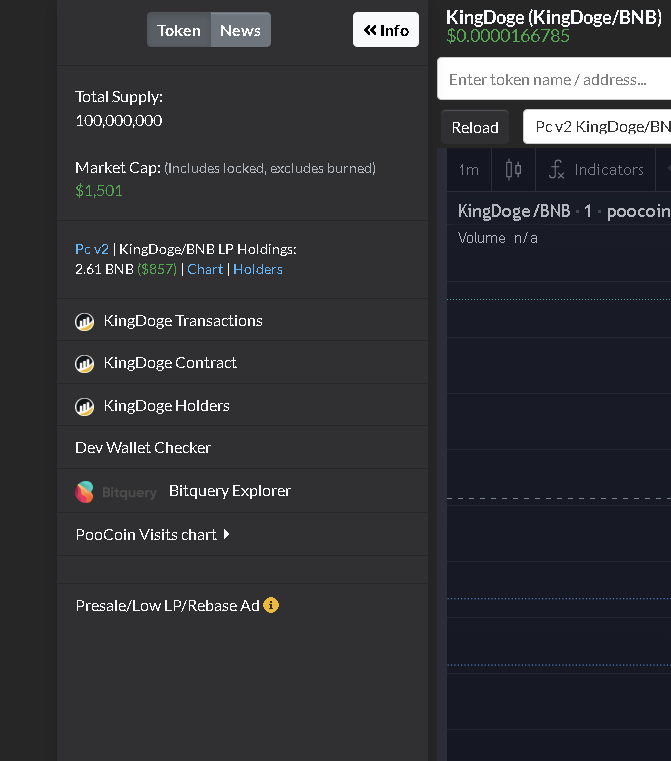This screenshot has width=671, height=761.
Task: Click the 2.61 BNB LP holdings value
Action: click(x=104, y=269)
